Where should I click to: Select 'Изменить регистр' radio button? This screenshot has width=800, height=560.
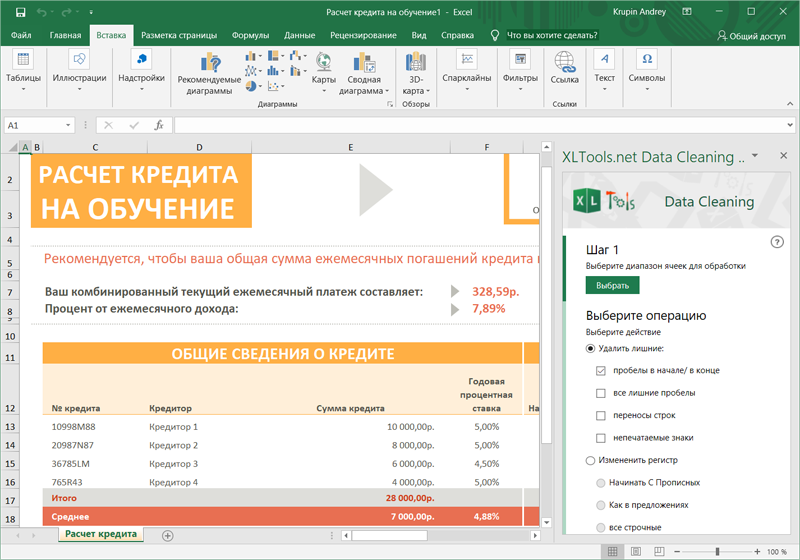tap(591, 460)
